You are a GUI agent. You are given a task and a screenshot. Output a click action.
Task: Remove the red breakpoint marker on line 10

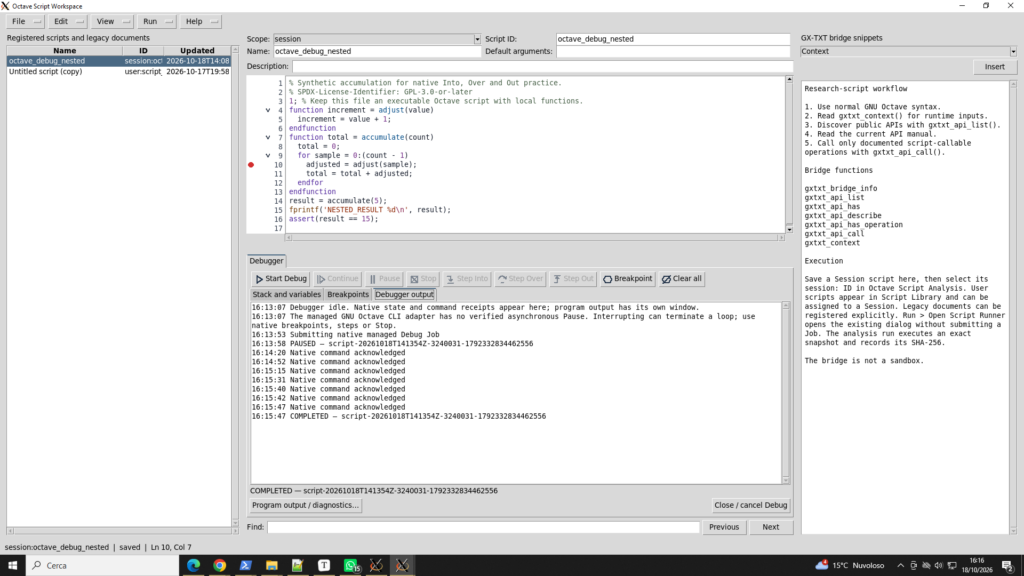[251, 165]
